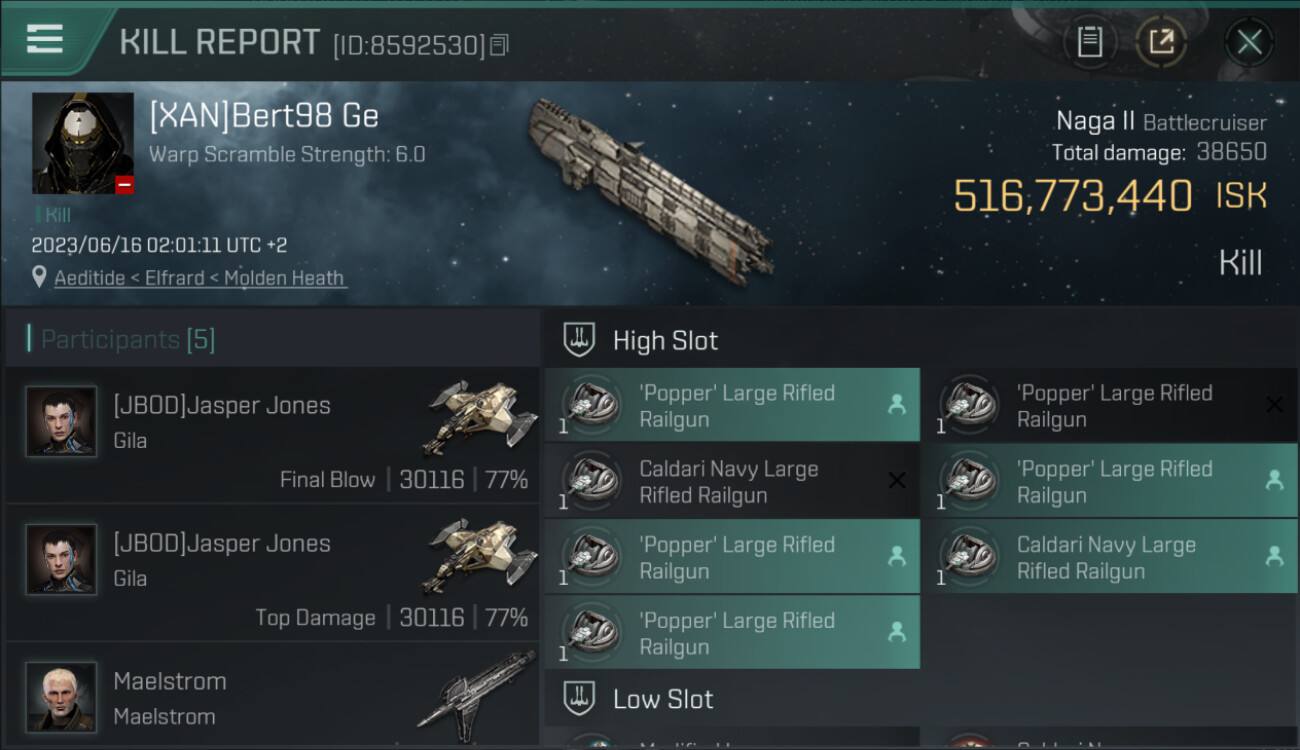Click the location pin icon
The image size is (1300, 750).
tap(39, 278)
